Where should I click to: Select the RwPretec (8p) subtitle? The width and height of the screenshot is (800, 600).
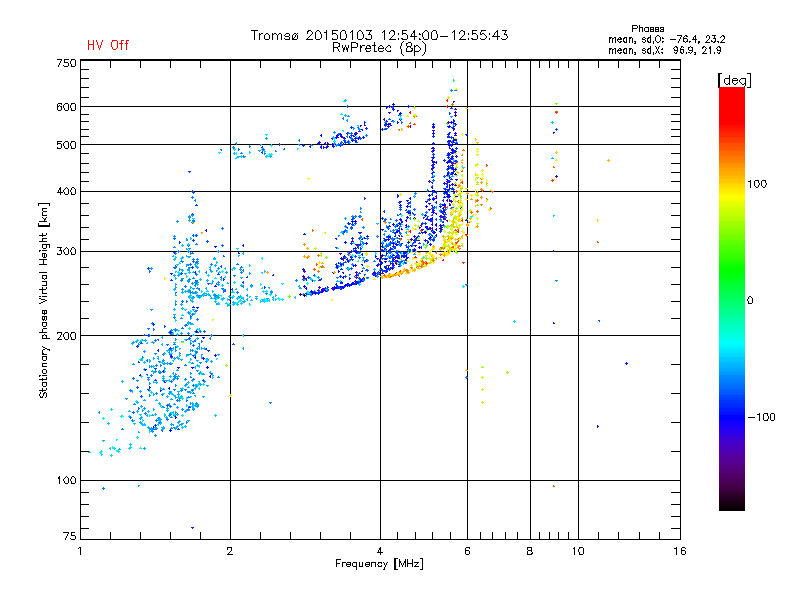(379, 47)
